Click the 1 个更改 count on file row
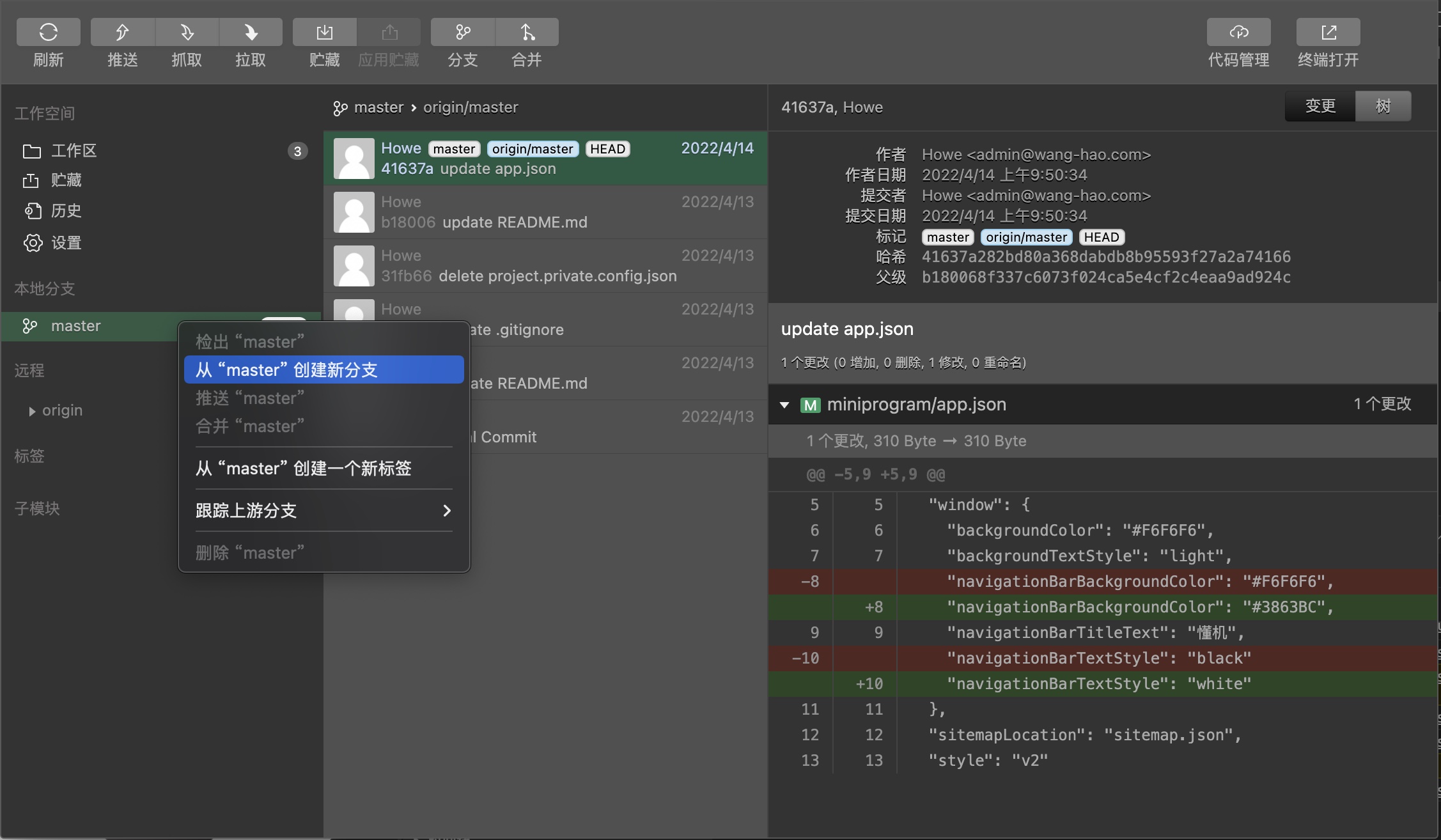This screenshot has height=840, width=1441. (x=1382, y=404)
